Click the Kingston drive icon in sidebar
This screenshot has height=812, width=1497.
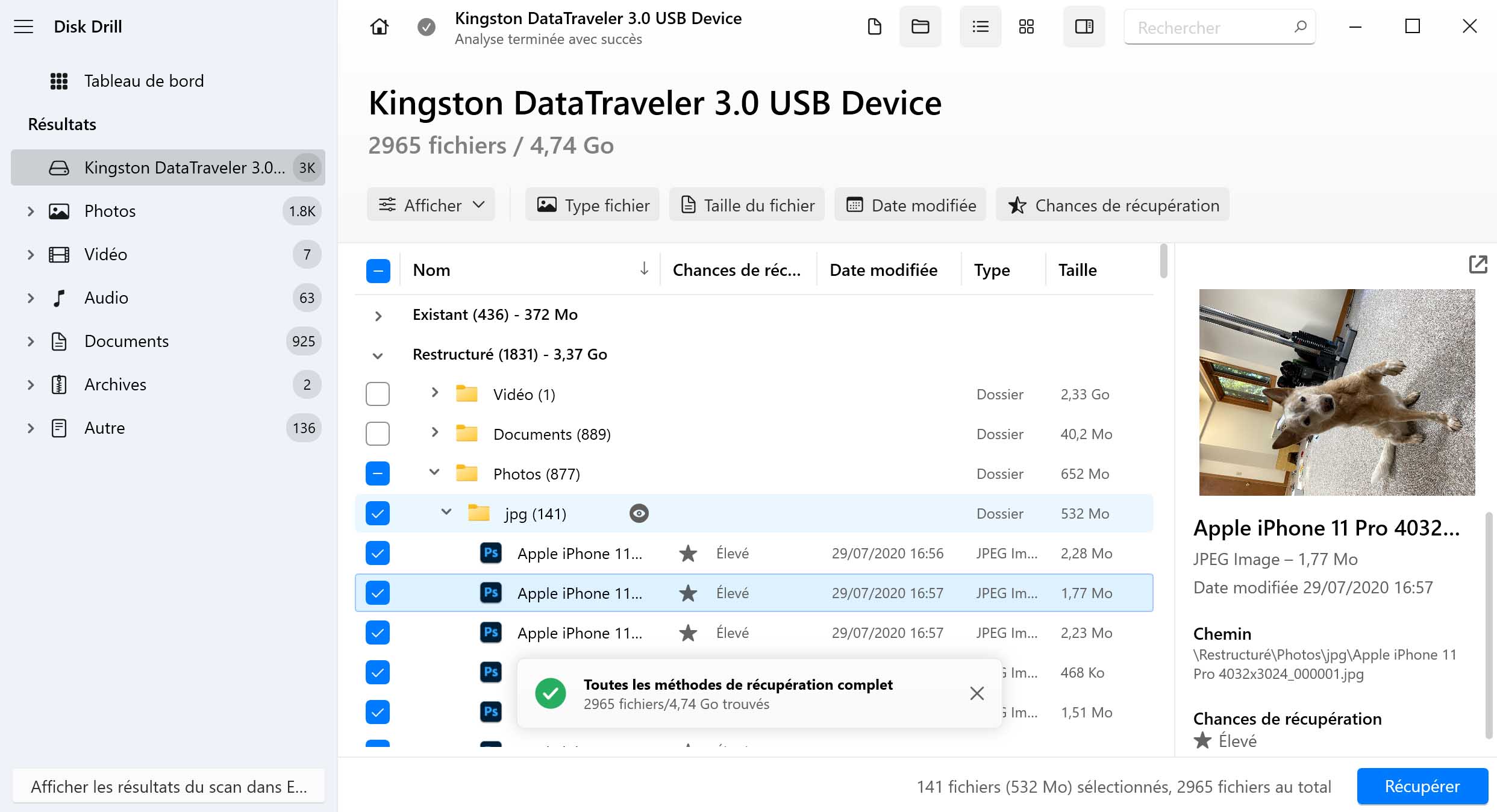(59, 167)
